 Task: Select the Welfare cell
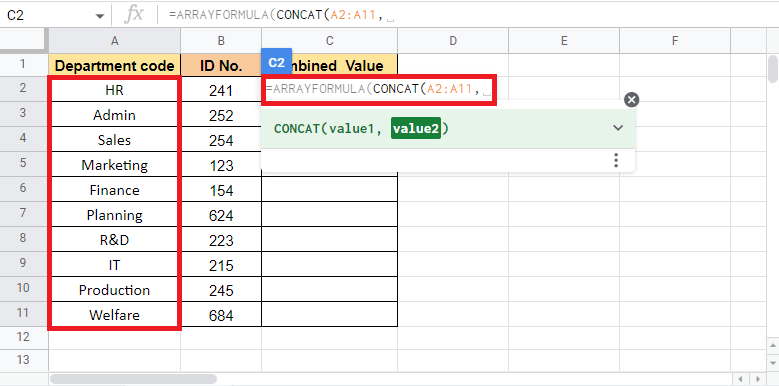click(115, 314)
